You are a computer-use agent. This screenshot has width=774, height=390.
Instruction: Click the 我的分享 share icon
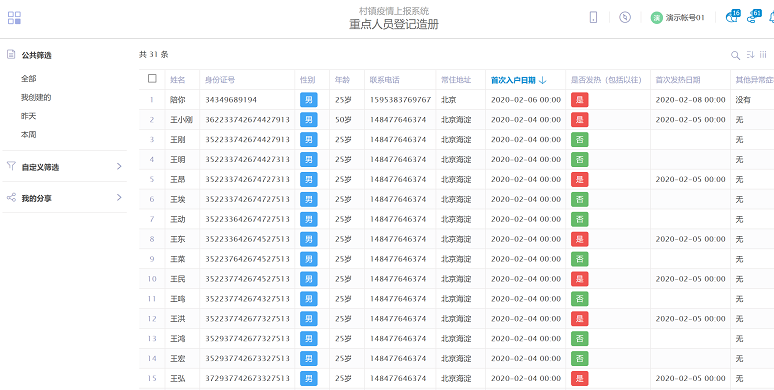(11, 197)
